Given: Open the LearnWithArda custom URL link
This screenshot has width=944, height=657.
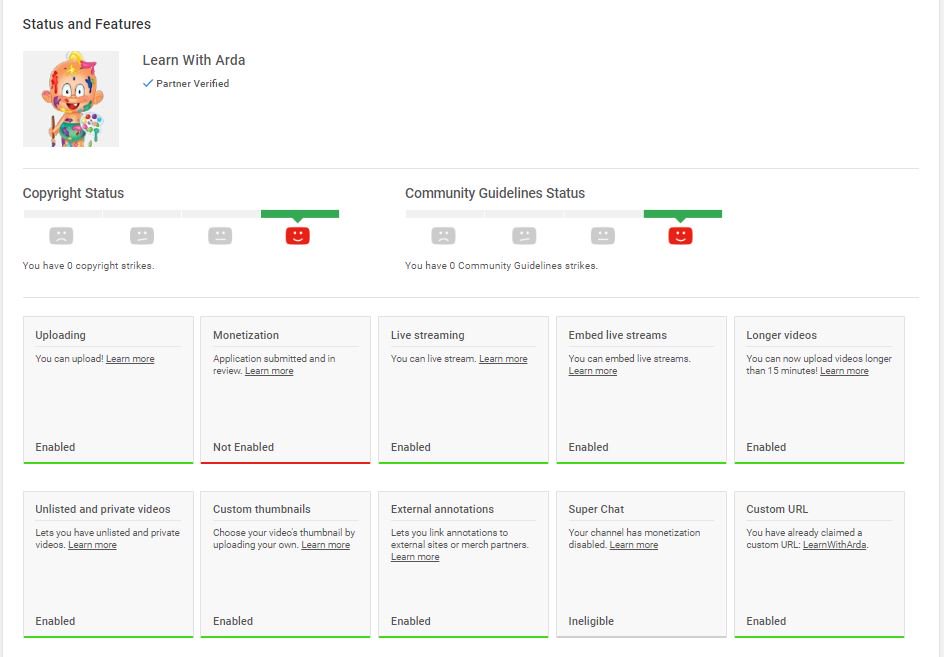Looking at the screenshot, I should click(834, 545).
